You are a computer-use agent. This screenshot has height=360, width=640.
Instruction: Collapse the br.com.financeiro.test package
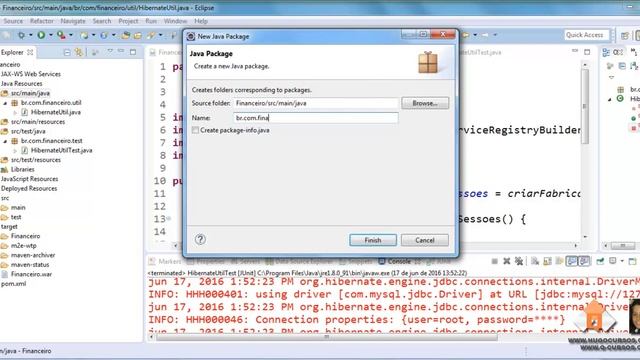(5, 141)
